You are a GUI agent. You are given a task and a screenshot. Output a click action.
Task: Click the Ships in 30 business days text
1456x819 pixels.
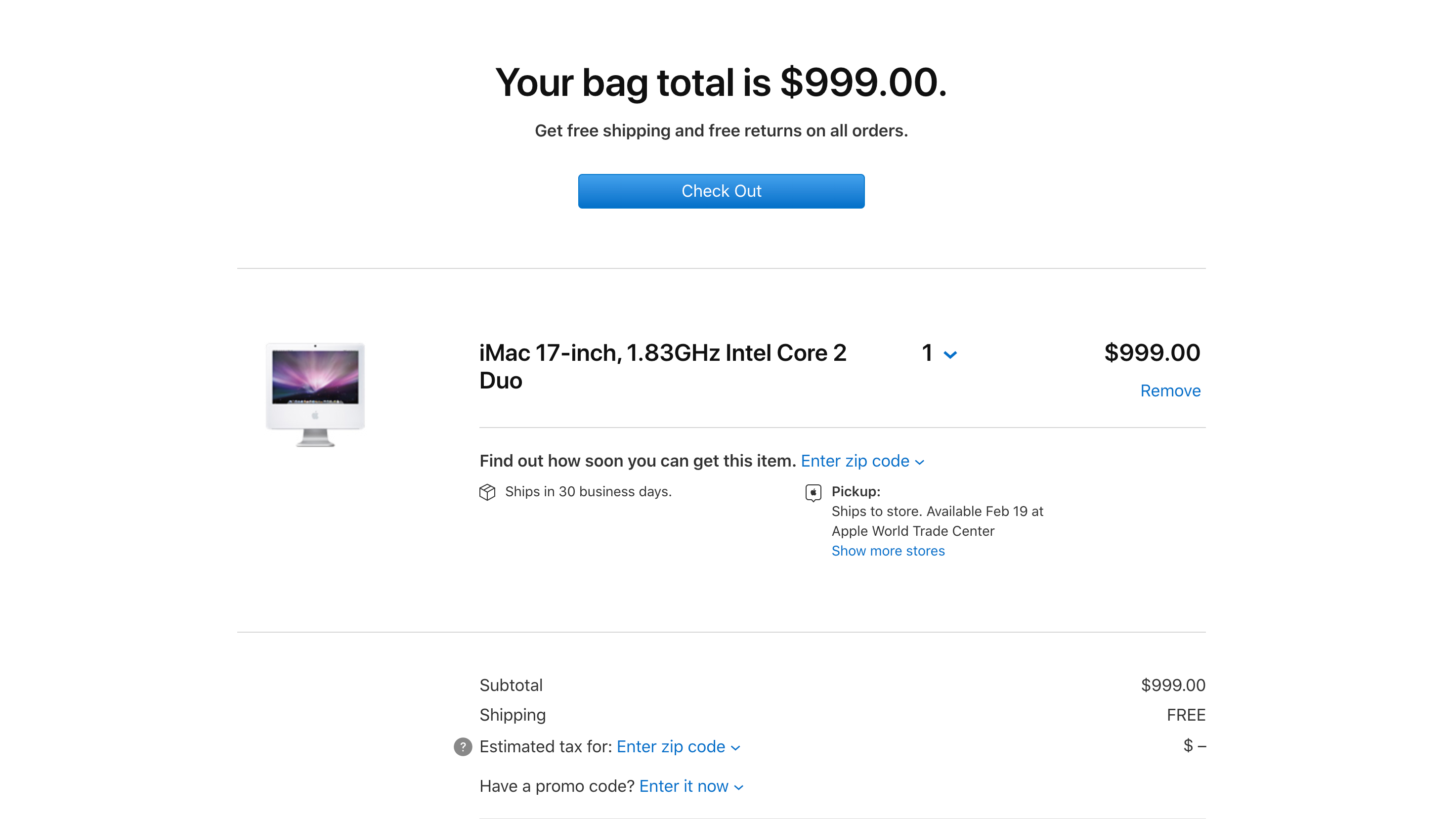(x=588, y=492)
